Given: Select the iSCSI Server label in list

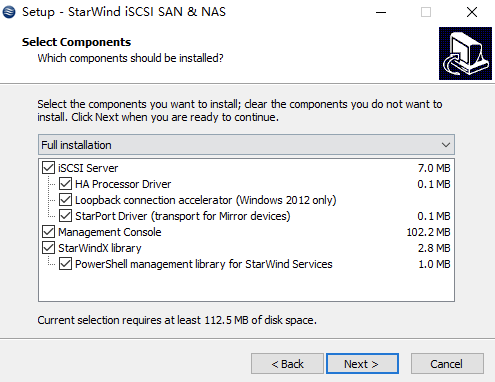Looking at the screenshot, I should click(88, 168).
